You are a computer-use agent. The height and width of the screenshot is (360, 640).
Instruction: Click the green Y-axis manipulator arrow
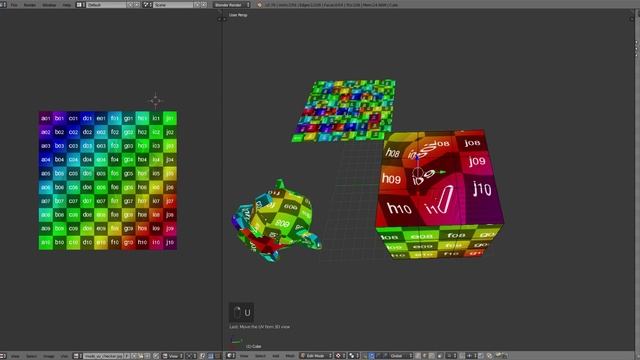(442, 172)
